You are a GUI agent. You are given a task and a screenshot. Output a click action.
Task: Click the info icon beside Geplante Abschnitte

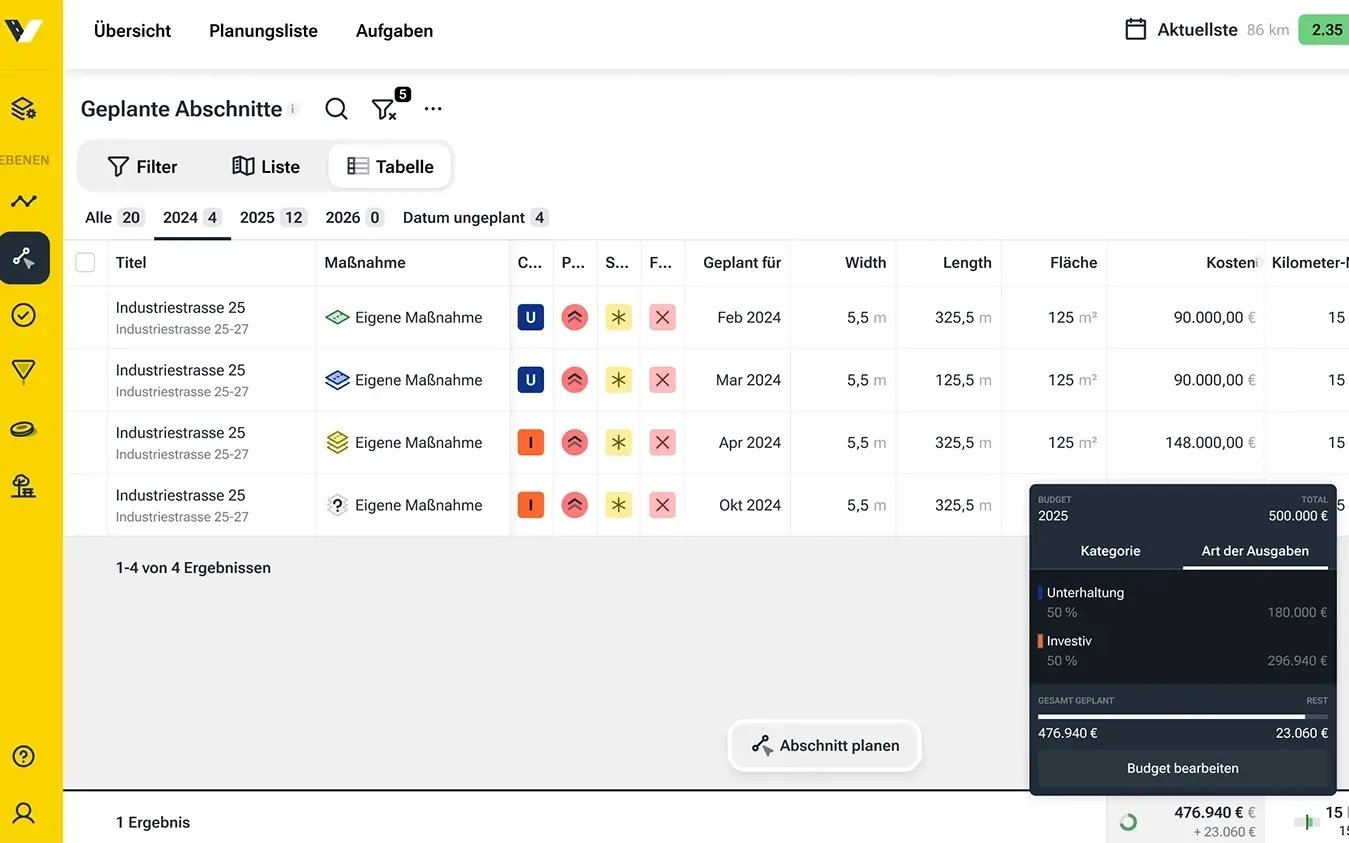(293, 109)
